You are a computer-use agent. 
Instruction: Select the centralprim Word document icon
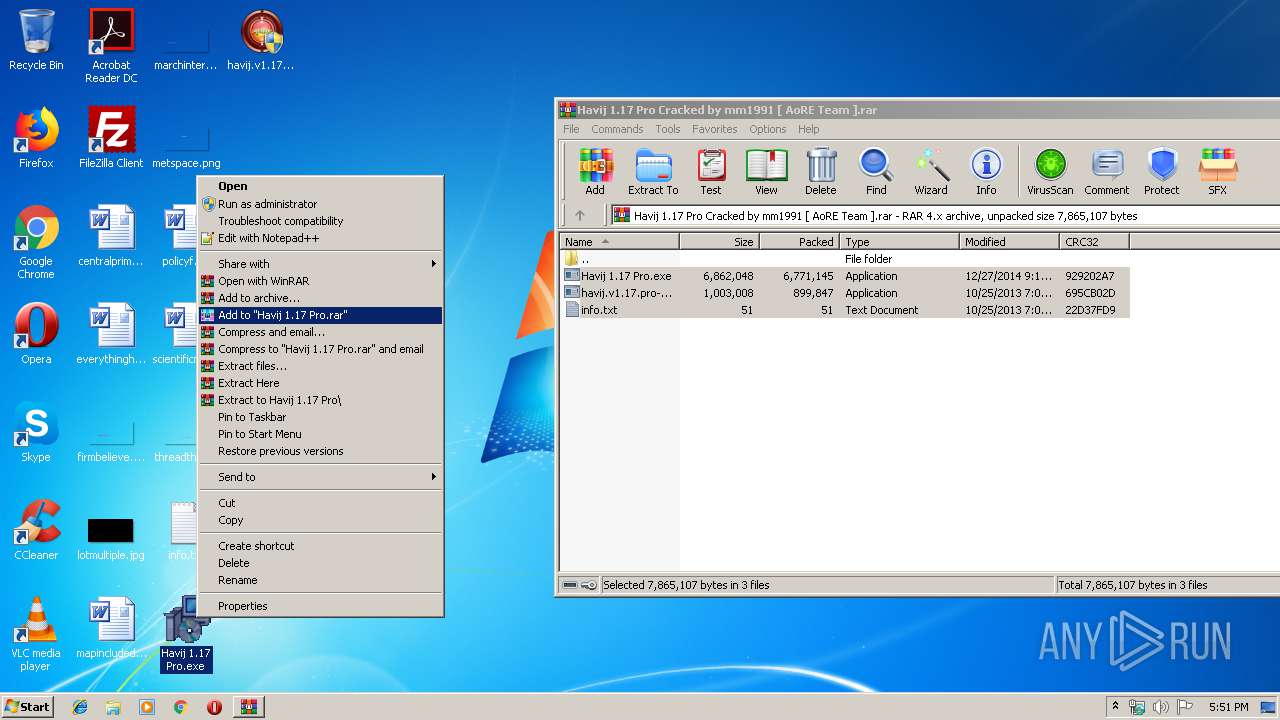tap(111, 236)
